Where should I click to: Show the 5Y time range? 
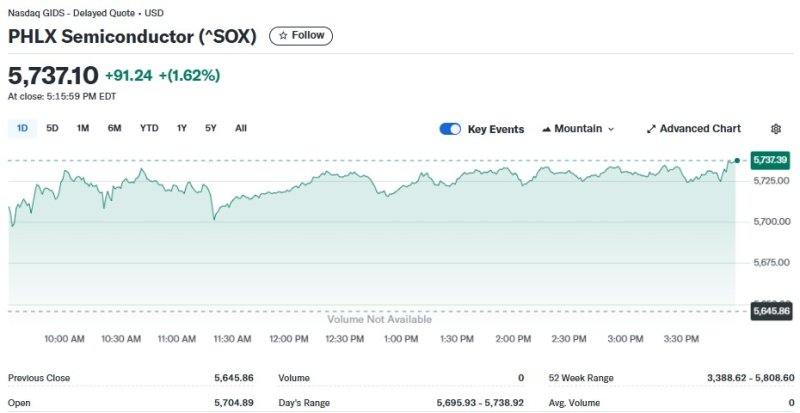tap(211, 128)
